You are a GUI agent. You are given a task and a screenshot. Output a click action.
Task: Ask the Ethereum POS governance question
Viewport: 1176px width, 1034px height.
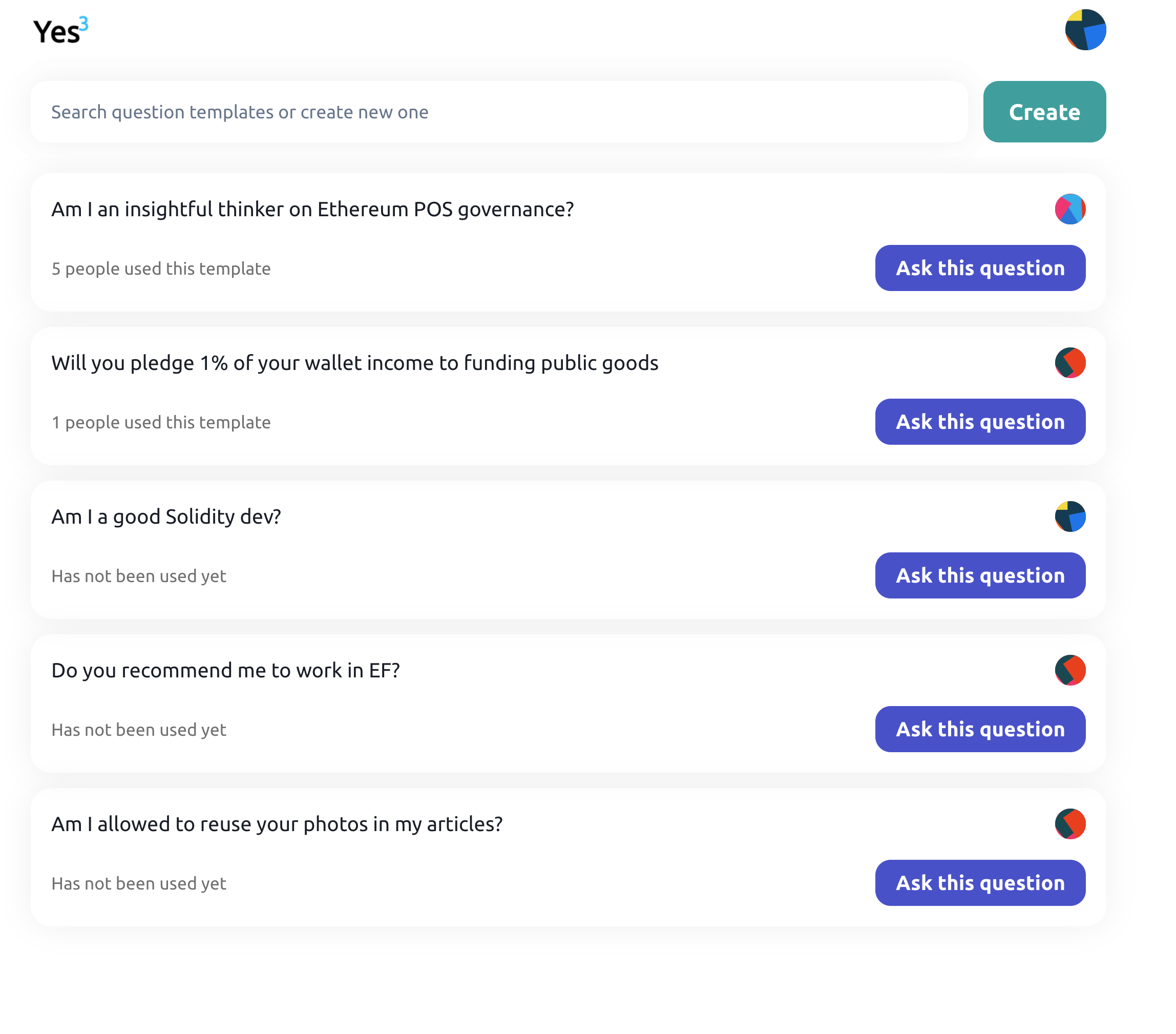click(x=980, y=268)
